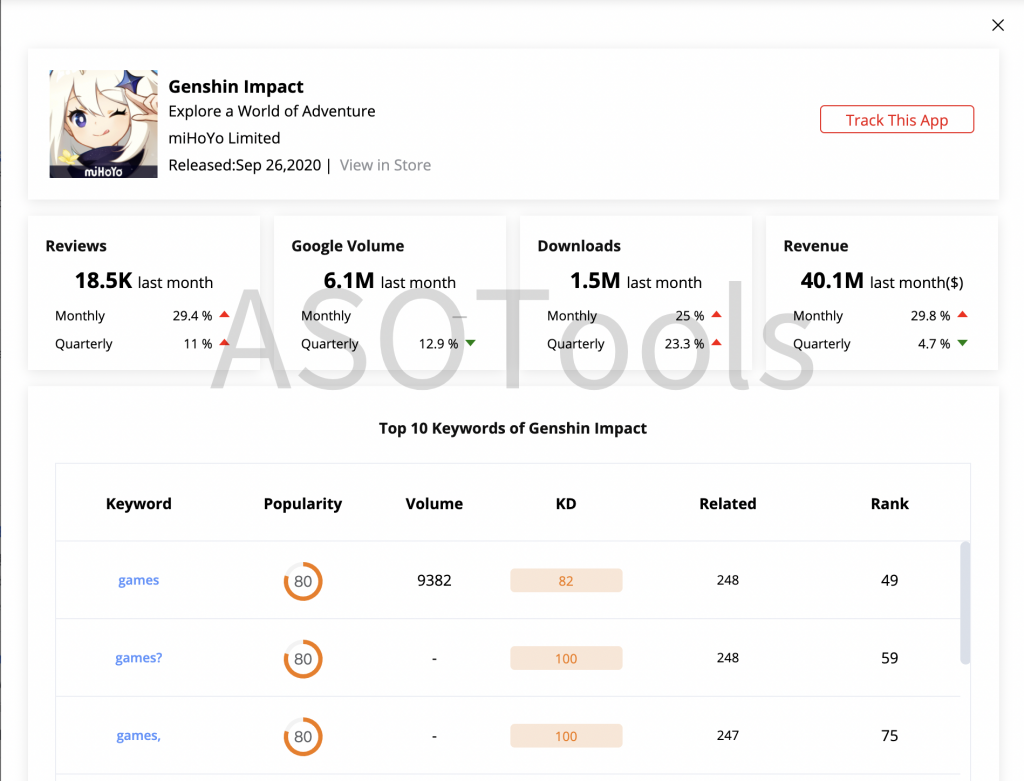Close the app details dialog
The width and height of the screenshot is (1024, 781).
point(997,25)
